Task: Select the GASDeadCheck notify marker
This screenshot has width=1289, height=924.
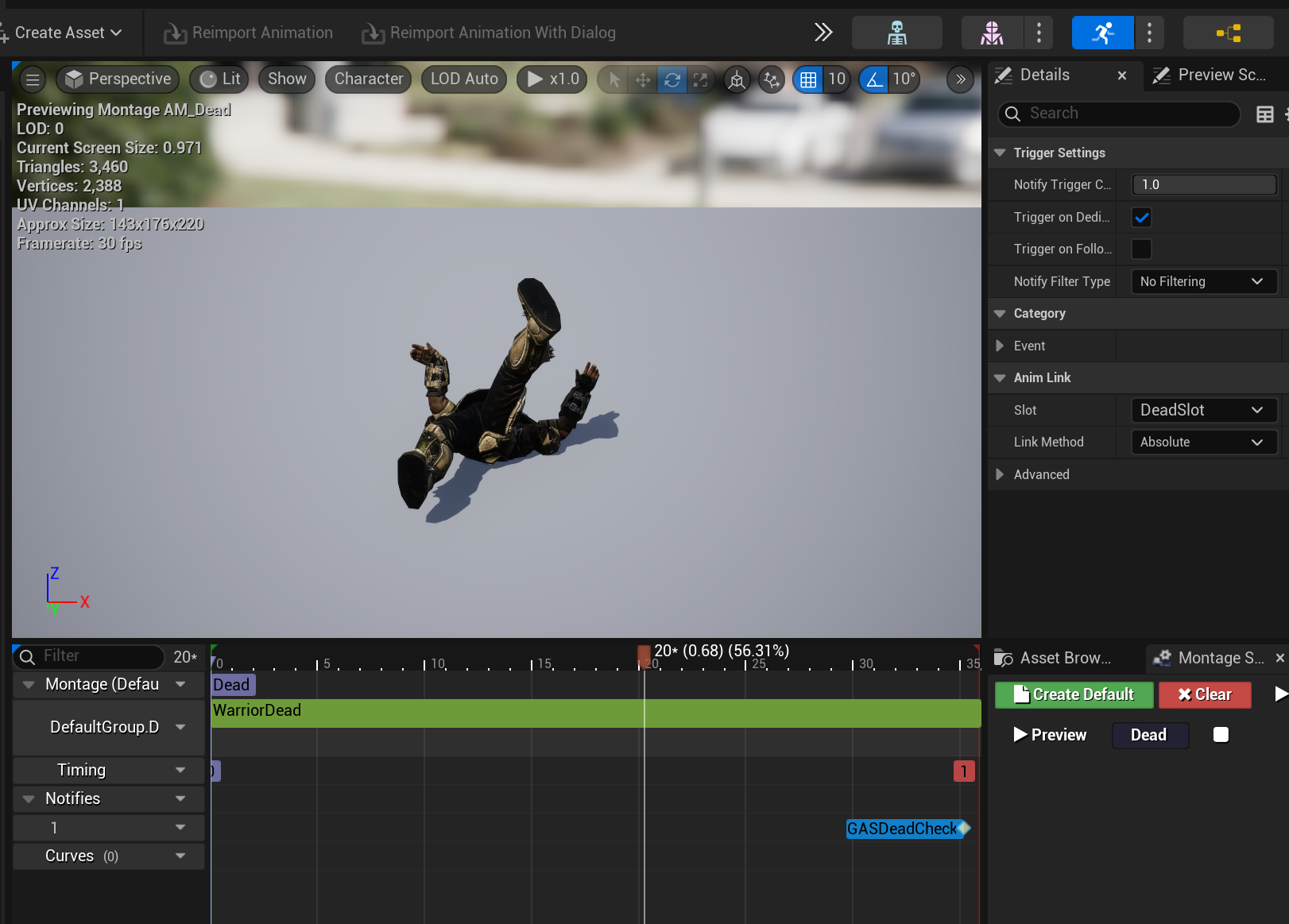Action: tap(908, 829)
